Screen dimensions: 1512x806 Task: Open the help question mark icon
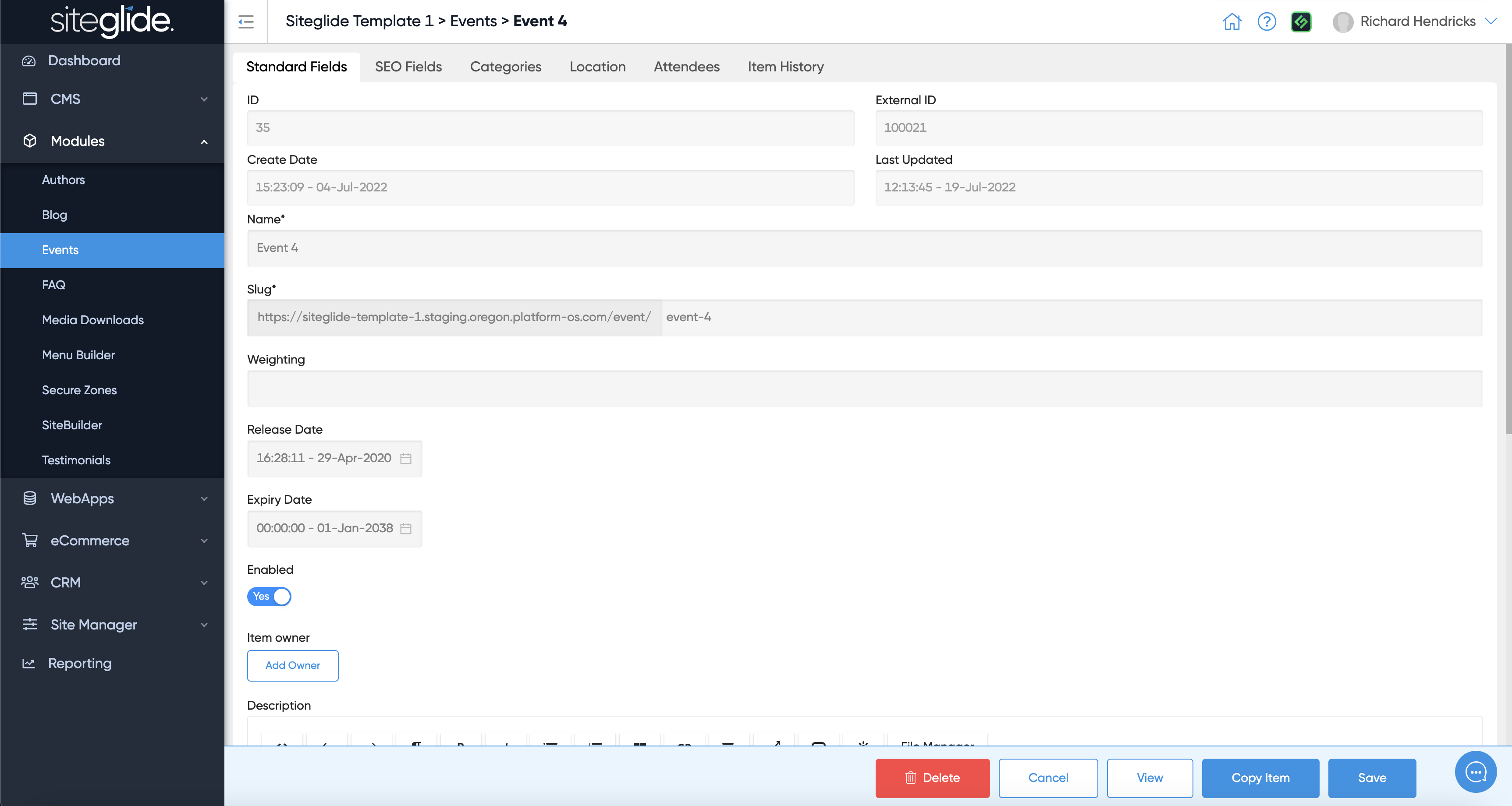point(1267,22)
